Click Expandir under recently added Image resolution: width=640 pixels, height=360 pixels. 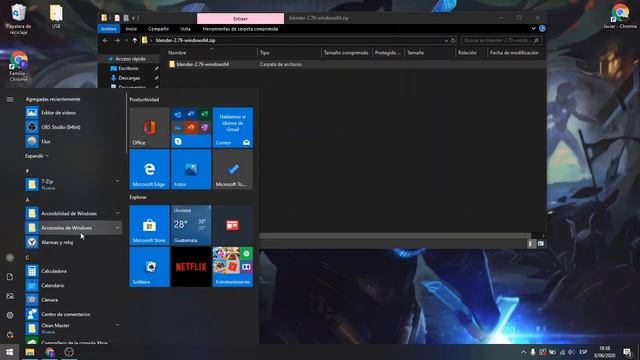pyautogui.click(x=37, y=156)
